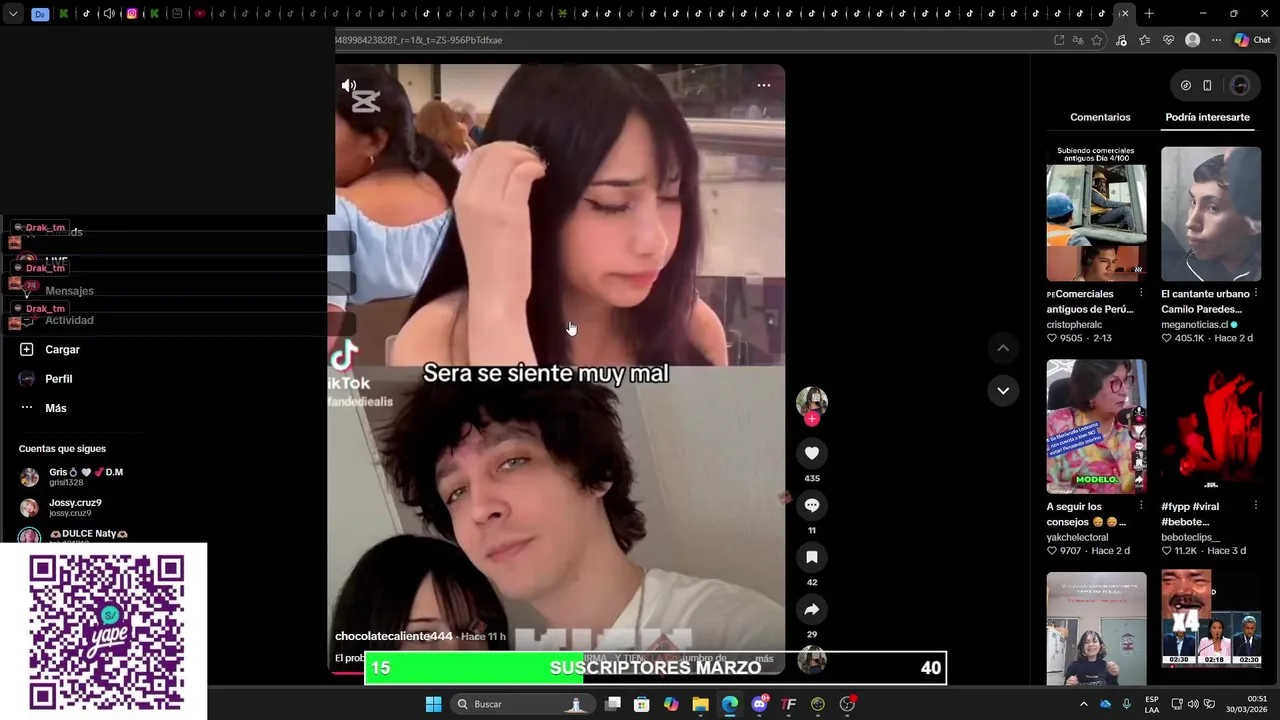Screen dimensions: 1280x720
Task: Click the get-app phone icon at top right
Action: tap(1207, 85)
